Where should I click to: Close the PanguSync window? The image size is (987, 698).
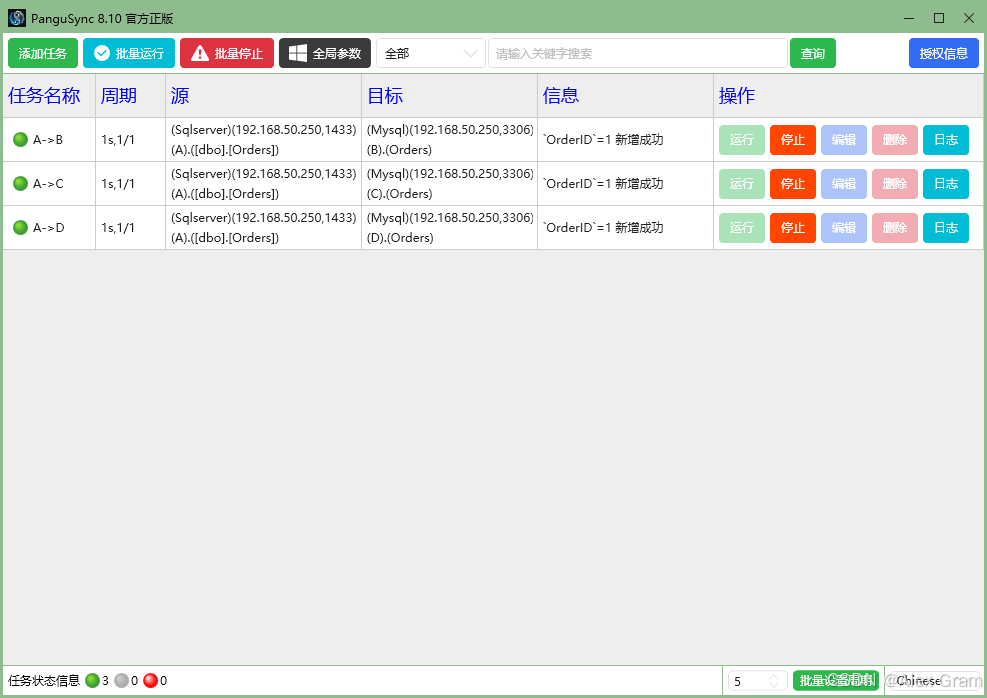[969, 18]
